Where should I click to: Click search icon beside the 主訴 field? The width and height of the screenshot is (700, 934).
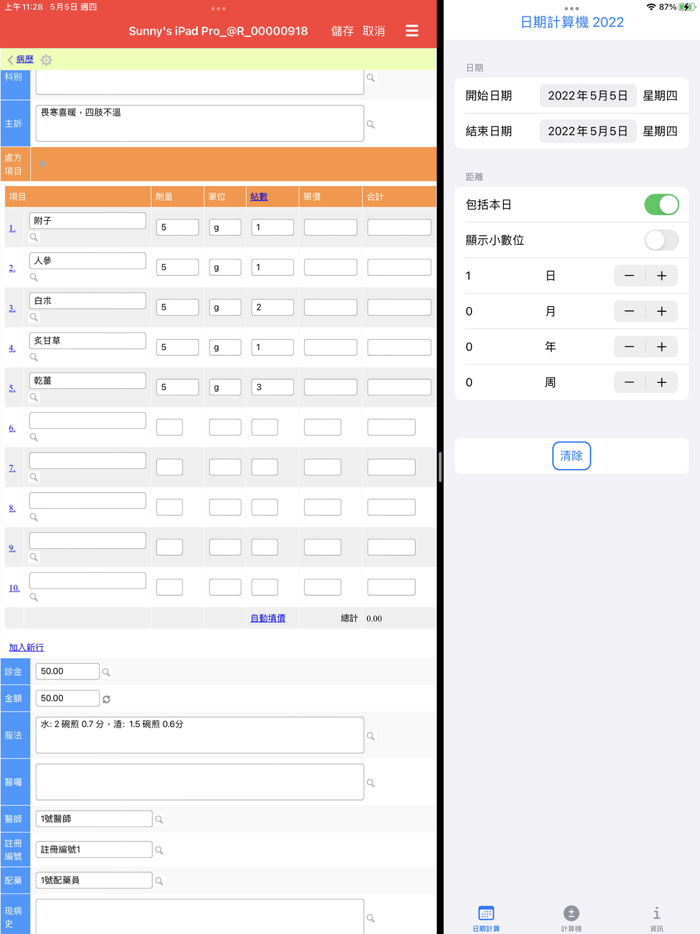click(x=371, y=124)
